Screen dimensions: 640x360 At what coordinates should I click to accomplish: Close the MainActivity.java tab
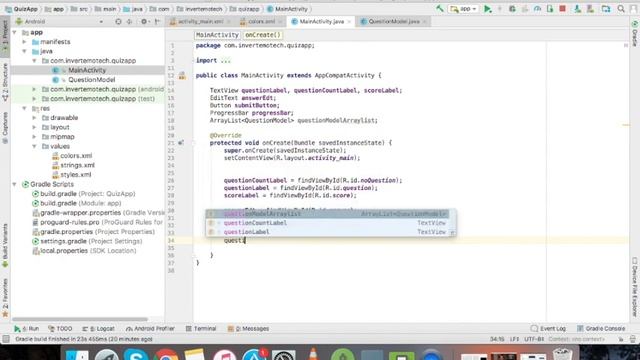coord(349,22)
